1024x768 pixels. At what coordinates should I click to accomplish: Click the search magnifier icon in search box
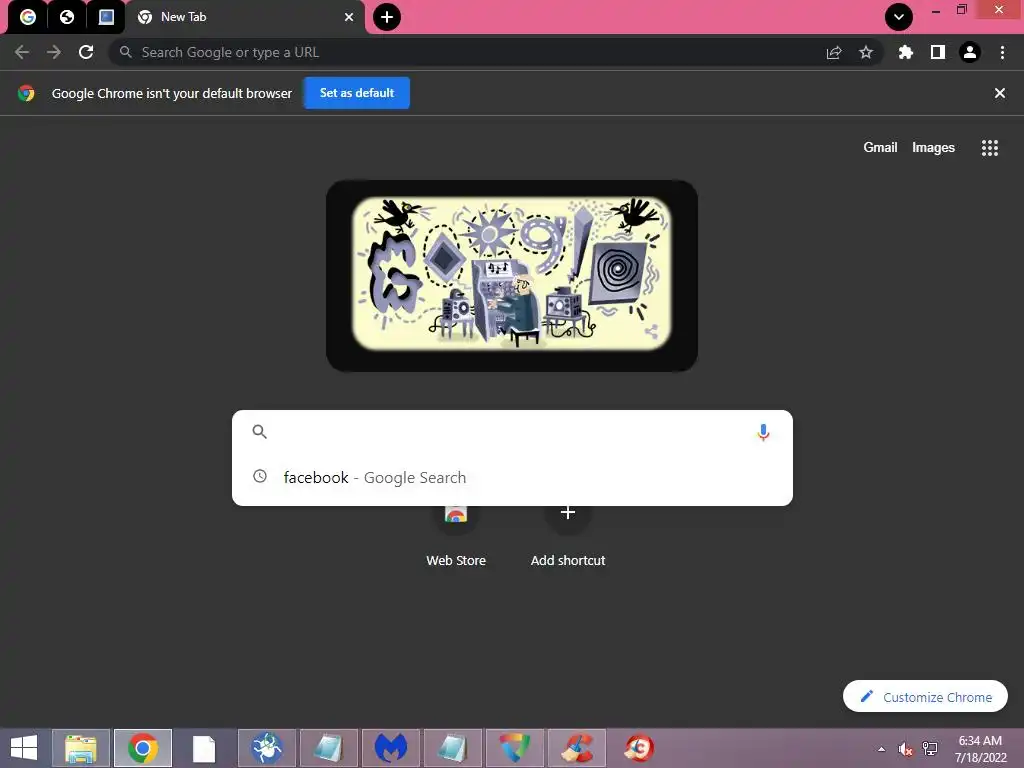coord(259,432)
